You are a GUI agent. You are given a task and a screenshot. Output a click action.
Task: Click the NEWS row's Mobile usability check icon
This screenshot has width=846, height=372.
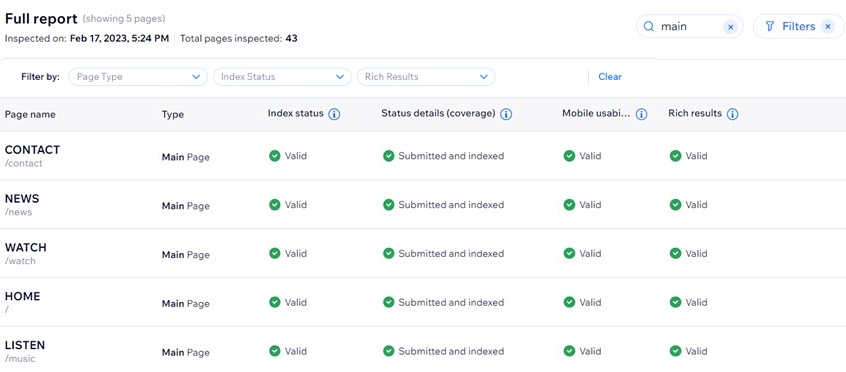(x=569, y=205)
